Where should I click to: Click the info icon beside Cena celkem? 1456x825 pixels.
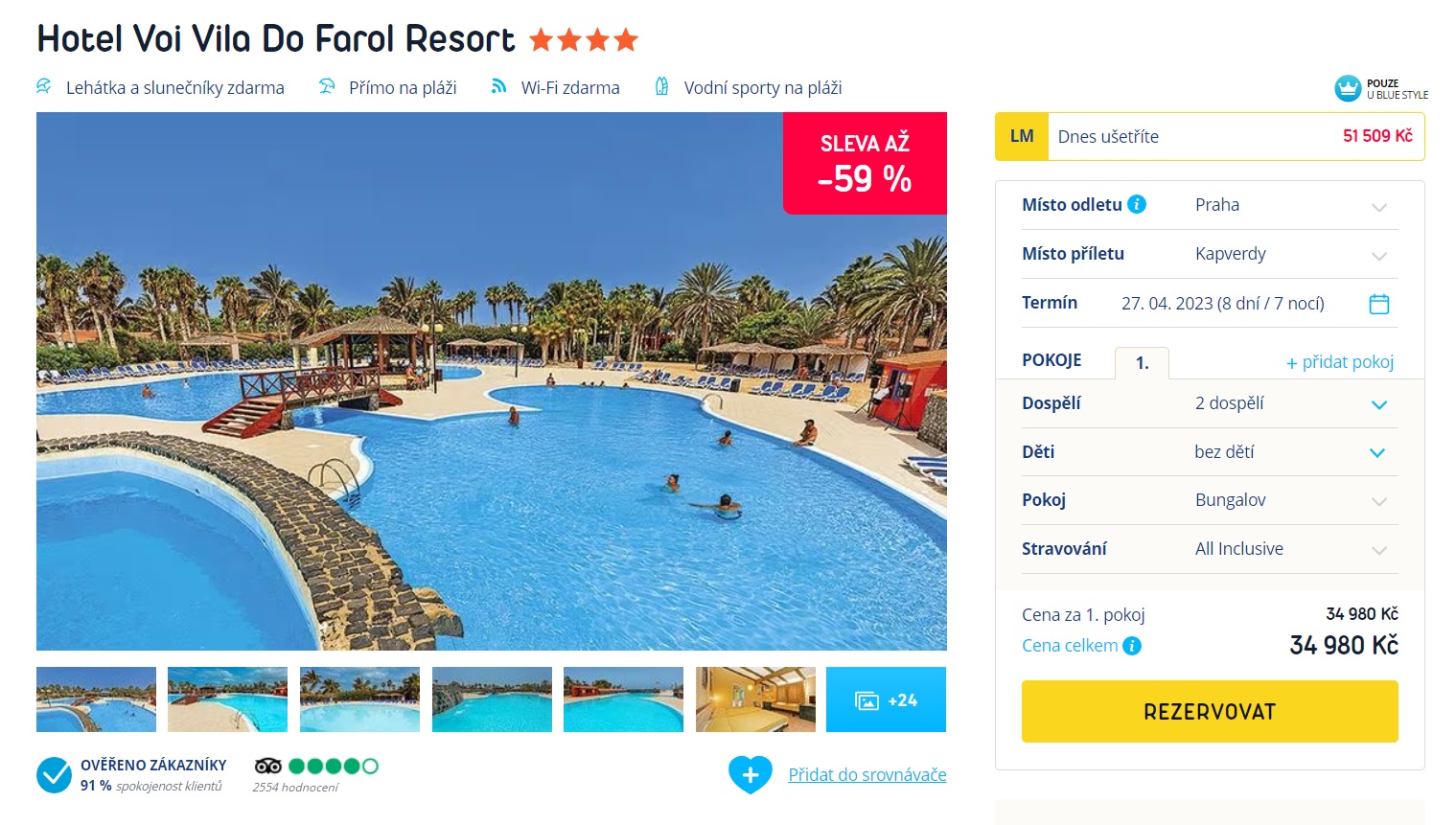[x=1132, y=646]
